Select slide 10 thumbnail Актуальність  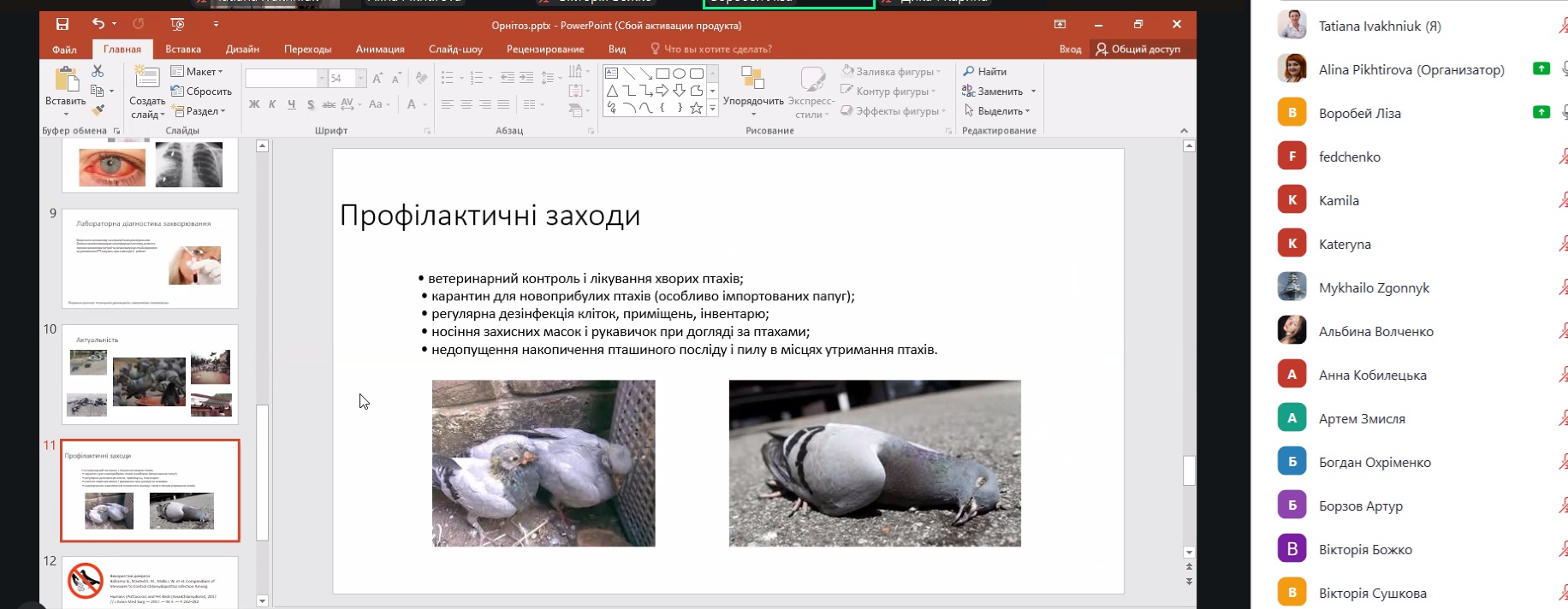[150, 374]
